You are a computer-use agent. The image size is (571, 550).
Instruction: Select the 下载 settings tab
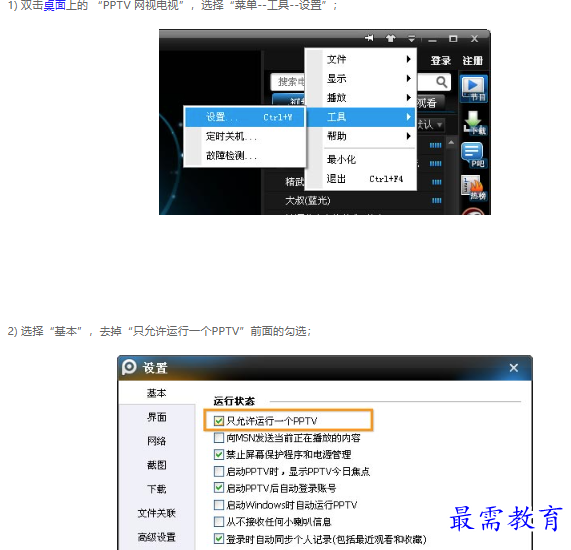click(157, 489)
